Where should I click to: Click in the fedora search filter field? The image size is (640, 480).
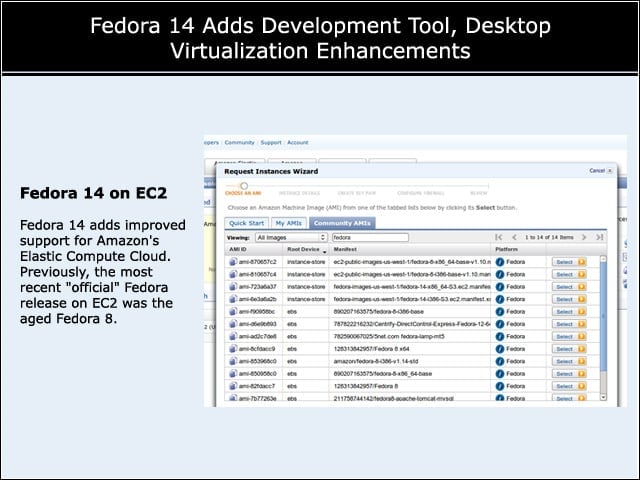click(x=370, y=237)
